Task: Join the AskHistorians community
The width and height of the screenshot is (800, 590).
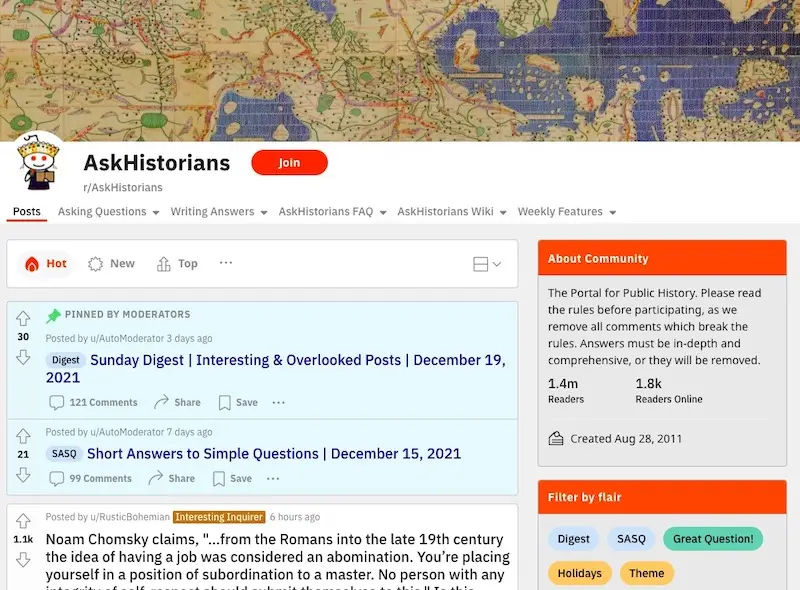Action: click(289, 162)
